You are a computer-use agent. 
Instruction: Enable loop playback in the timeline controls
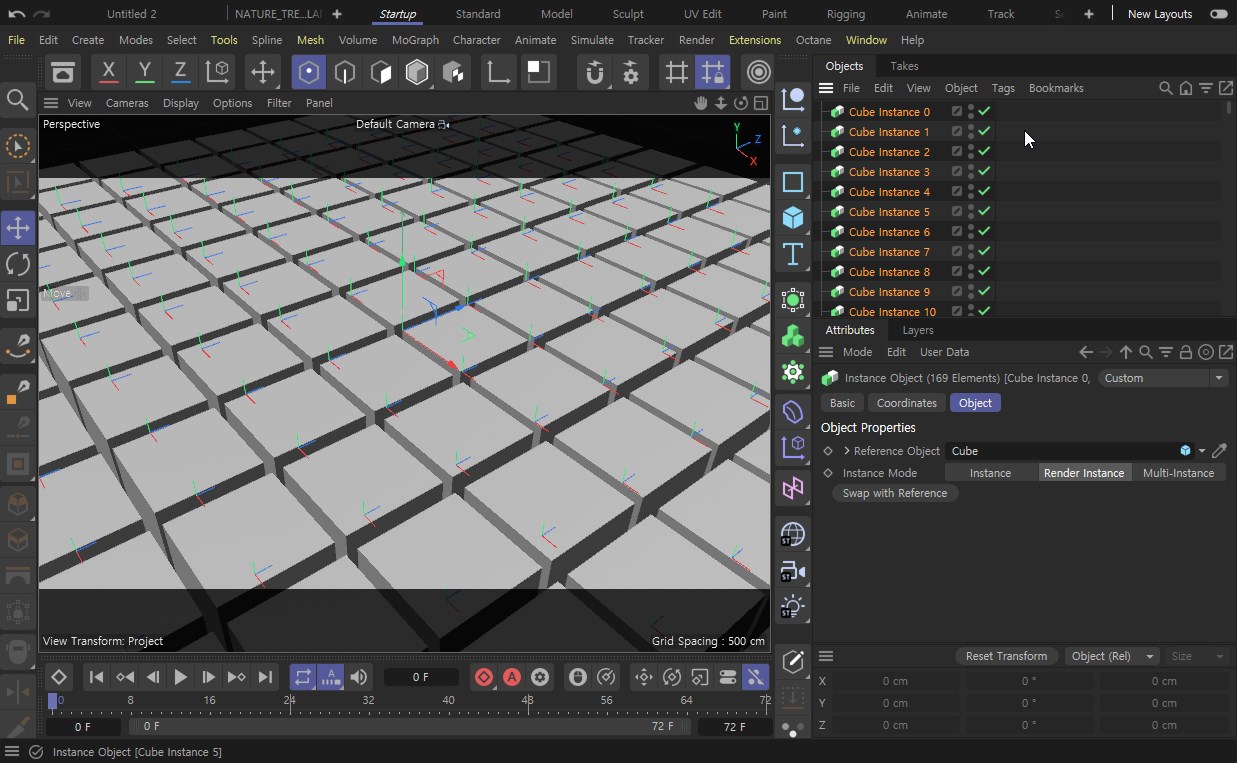[303, 677]
